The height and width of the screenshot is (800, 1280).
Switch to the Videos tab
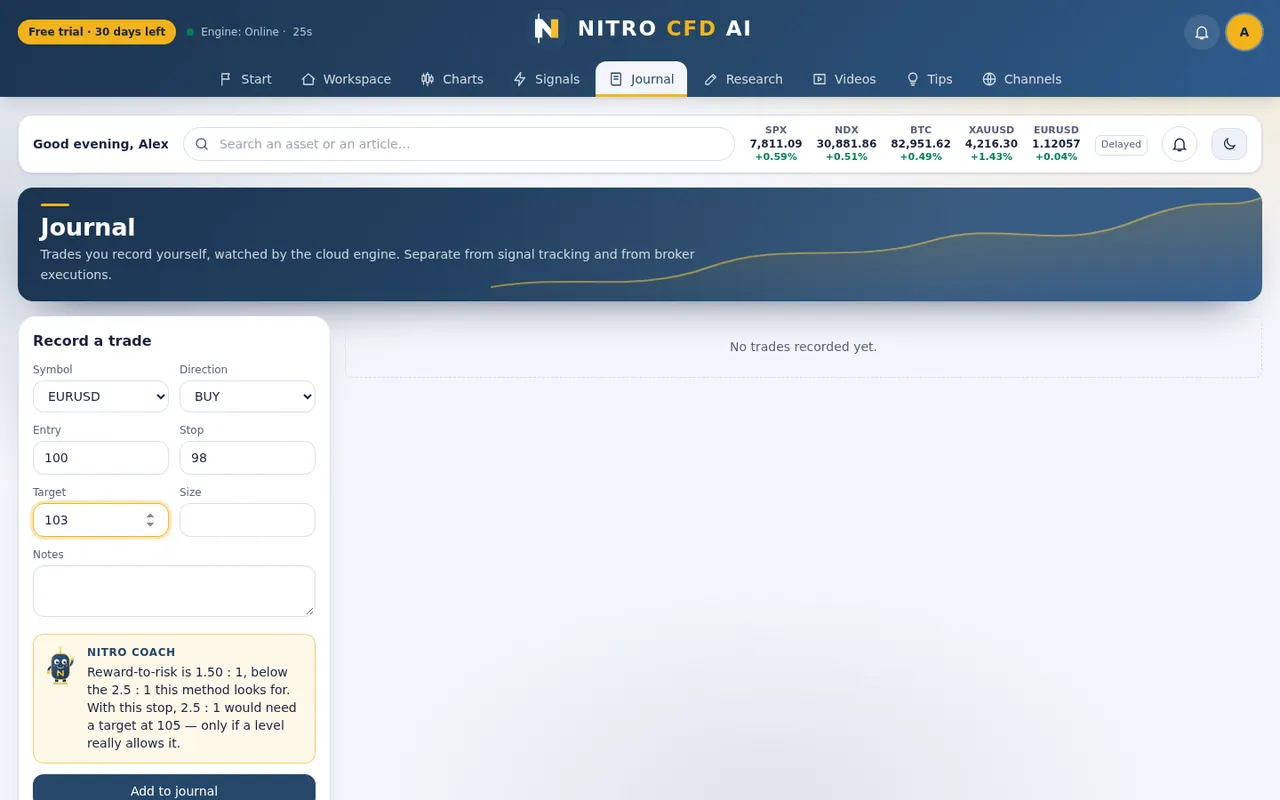point(844,79)
